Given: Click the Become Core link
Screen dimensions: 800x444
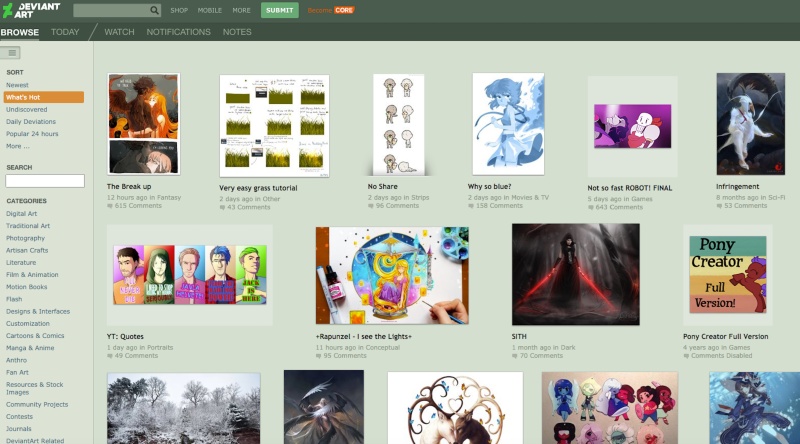Looking at the screenshot, I should (331, 10).
